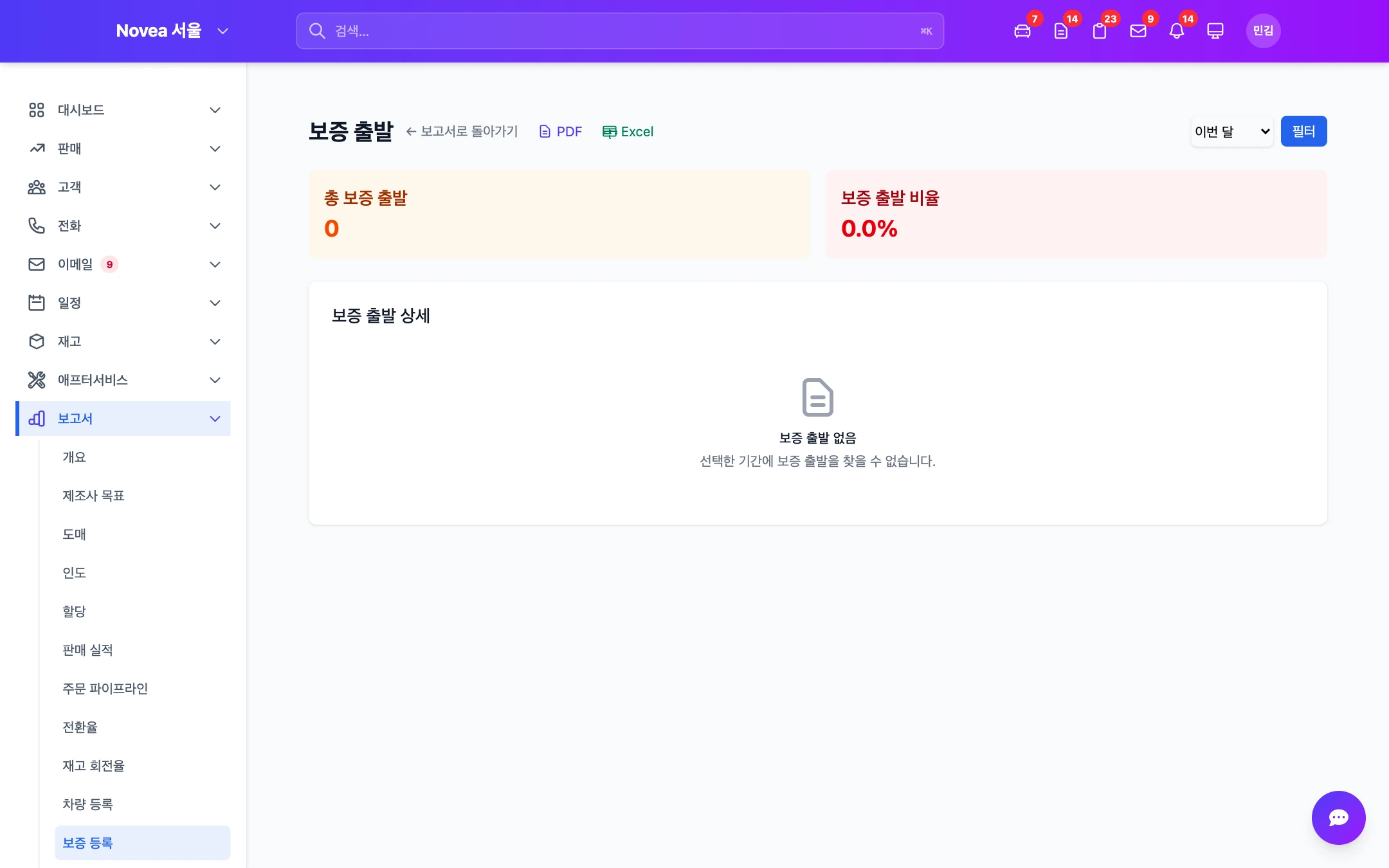
Task: Click the Excel spreadsheet icon
Action: (x=609, y=132)
